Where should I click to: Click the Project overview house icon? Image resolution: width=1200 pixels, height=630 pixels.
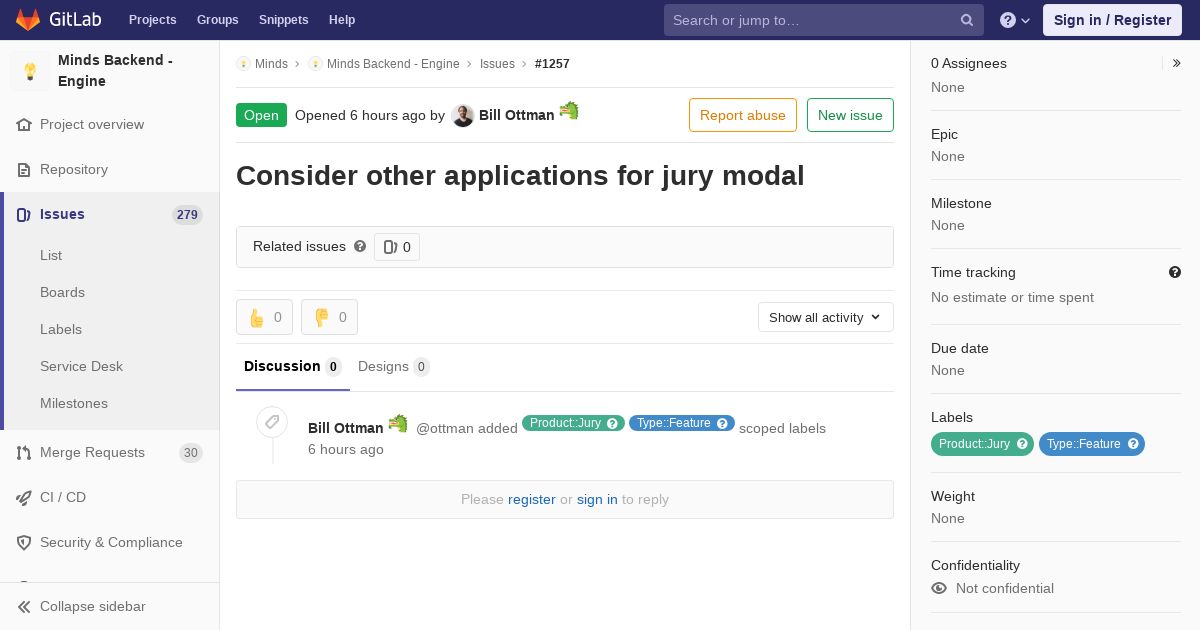pos(24,125)
